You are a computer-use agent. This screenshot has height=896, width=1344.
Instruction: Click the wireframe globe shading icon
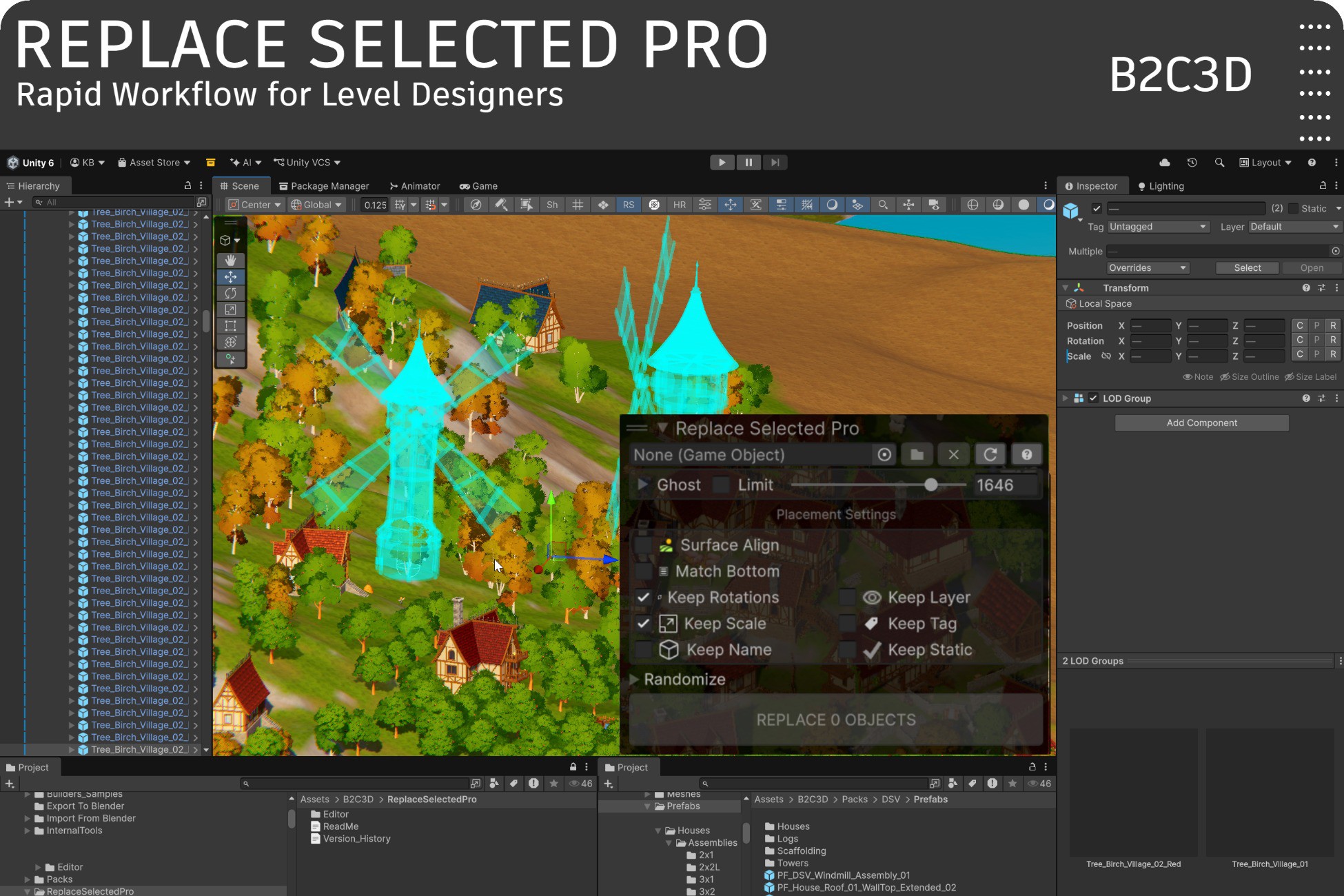[x=973, y=205]
